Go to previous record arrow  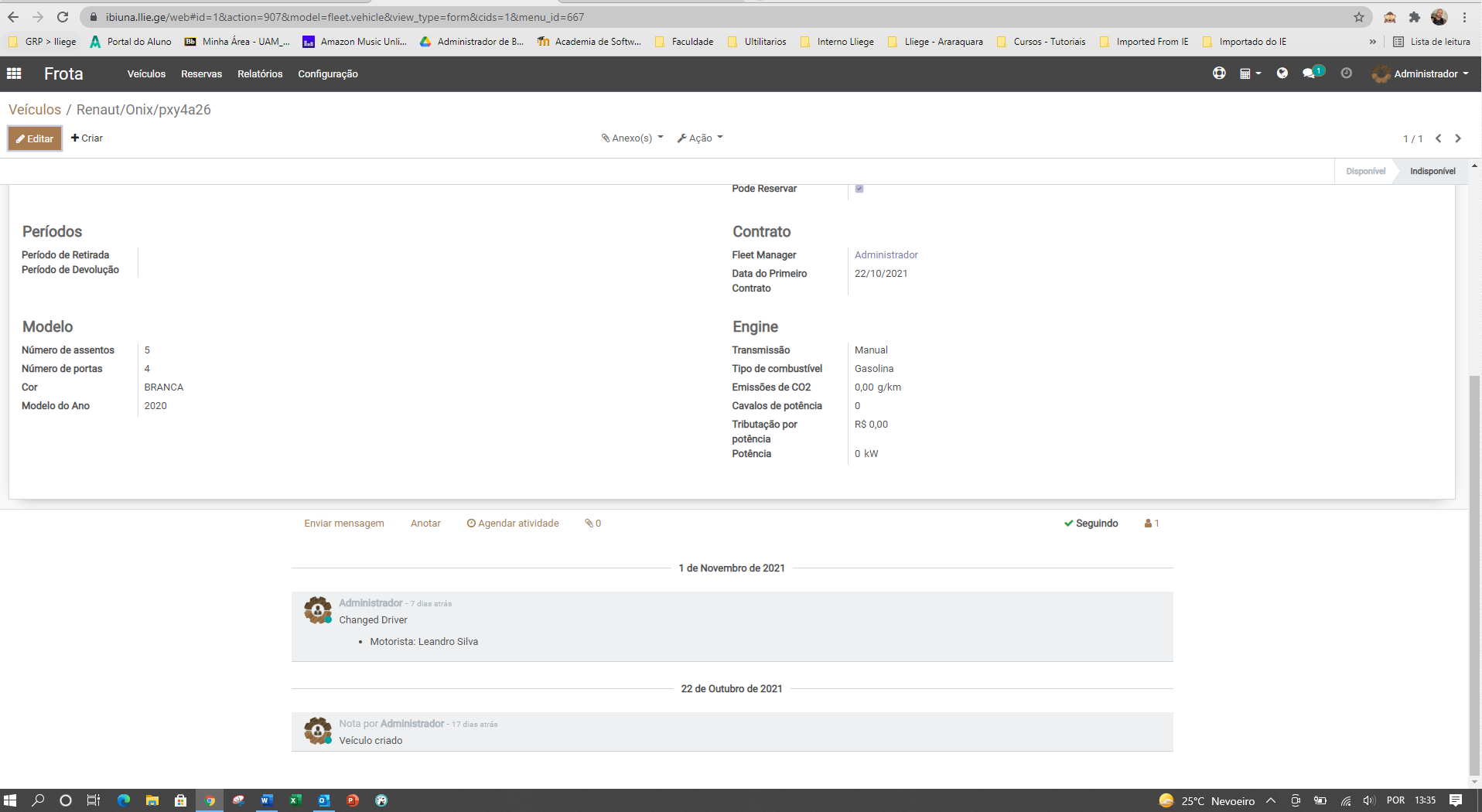1438,138
